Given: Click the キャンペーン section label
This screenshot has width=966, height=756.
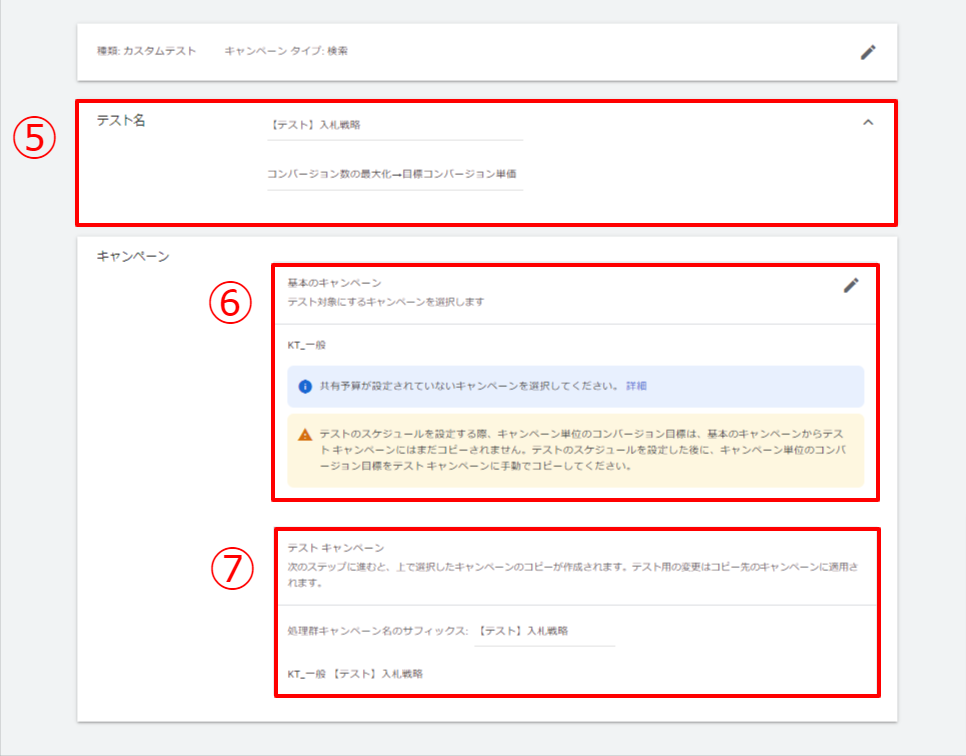Looking at the screenshot, I should [132, 256].
